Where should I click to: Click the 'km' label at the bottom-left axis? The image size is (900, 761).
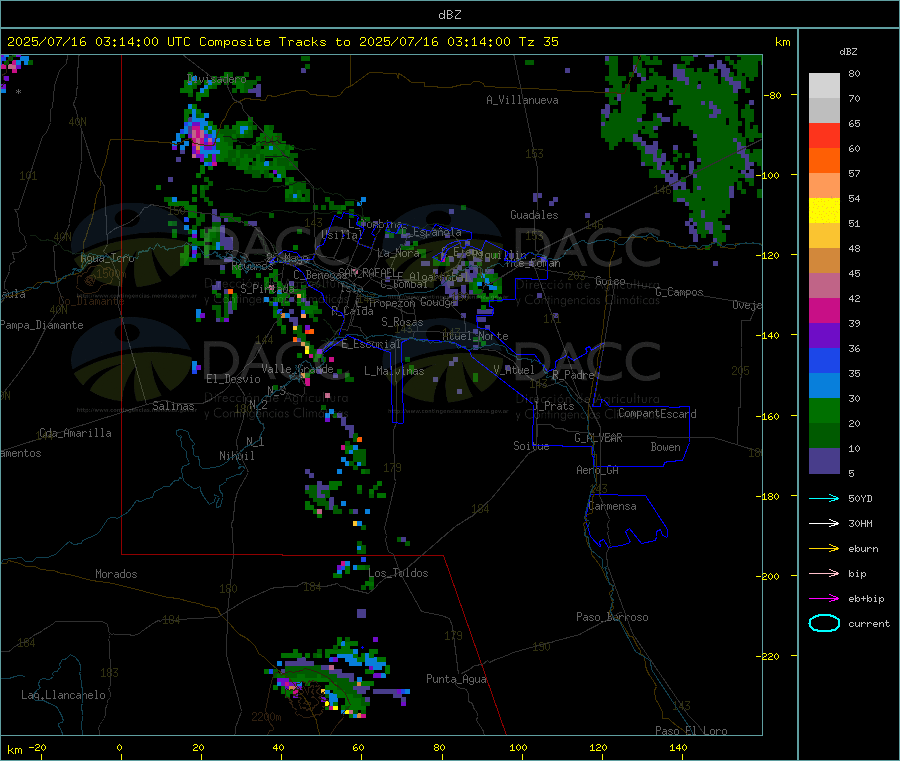(14, 750)
